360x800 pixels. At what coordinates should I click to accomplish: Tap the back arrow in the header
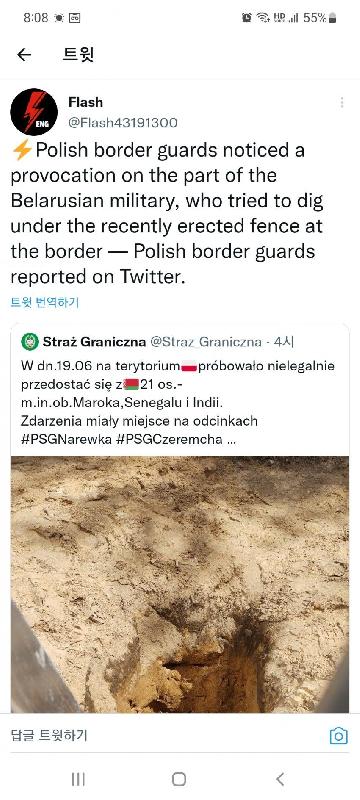[24, 55]
